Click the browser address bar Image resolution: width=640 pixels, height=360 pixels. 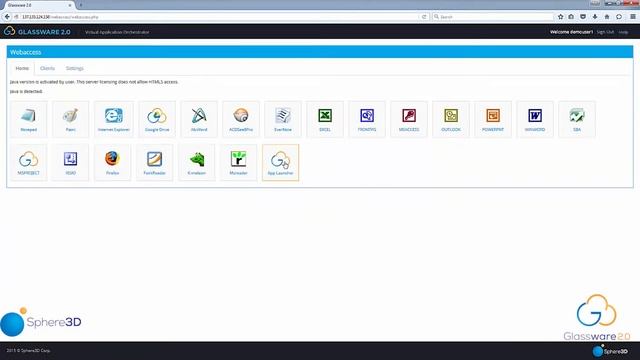click(216, 17)
